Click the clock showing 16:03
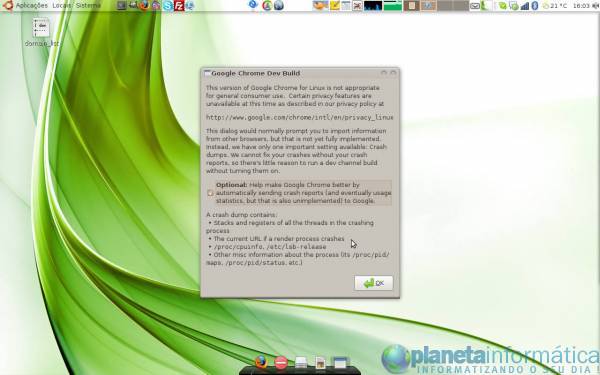This screenshot has height=375, width=600. coord(581,6)
